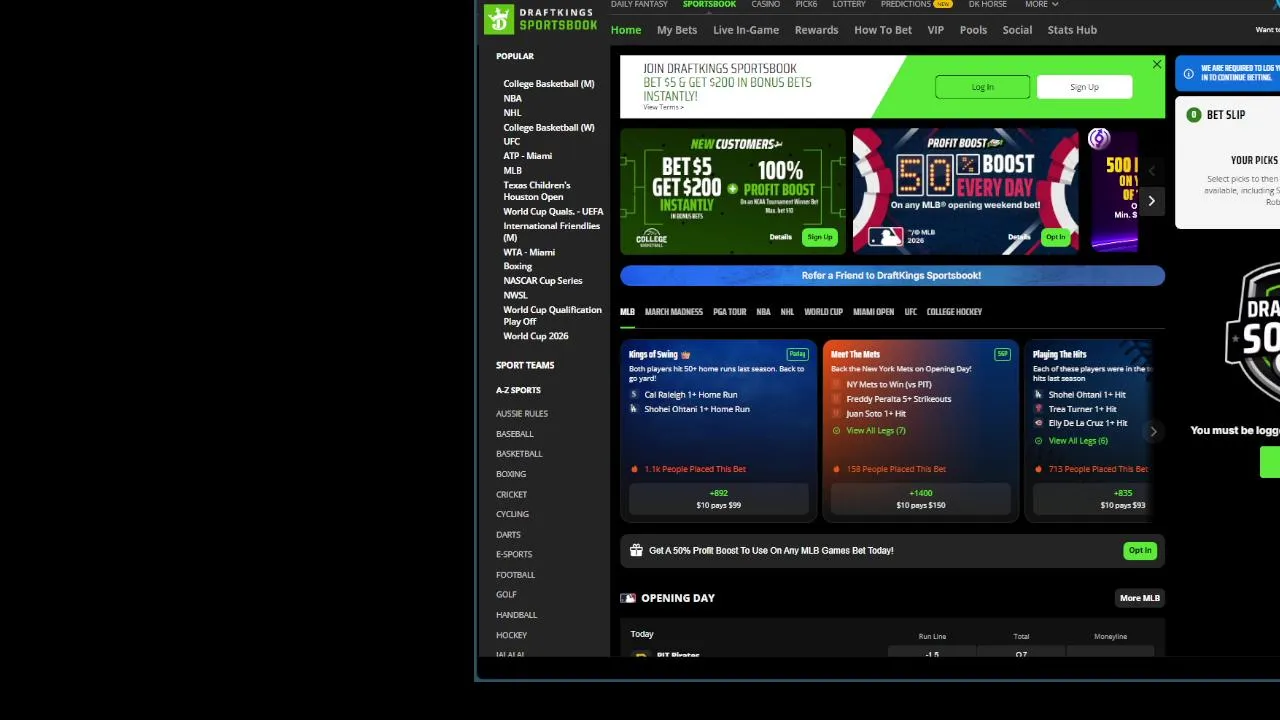Viewport: 1280px width, 720px height.
Task: Open E-SPORTS in A-Z Sports list
Action: point(514,555)
